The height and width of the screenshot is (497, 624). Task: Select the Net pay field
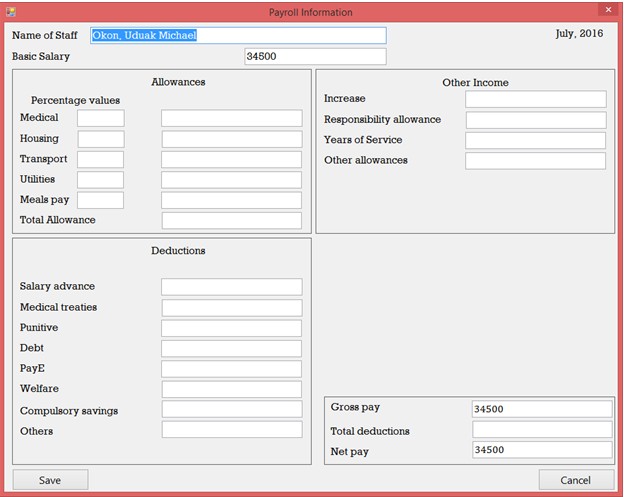click(542, 450)
